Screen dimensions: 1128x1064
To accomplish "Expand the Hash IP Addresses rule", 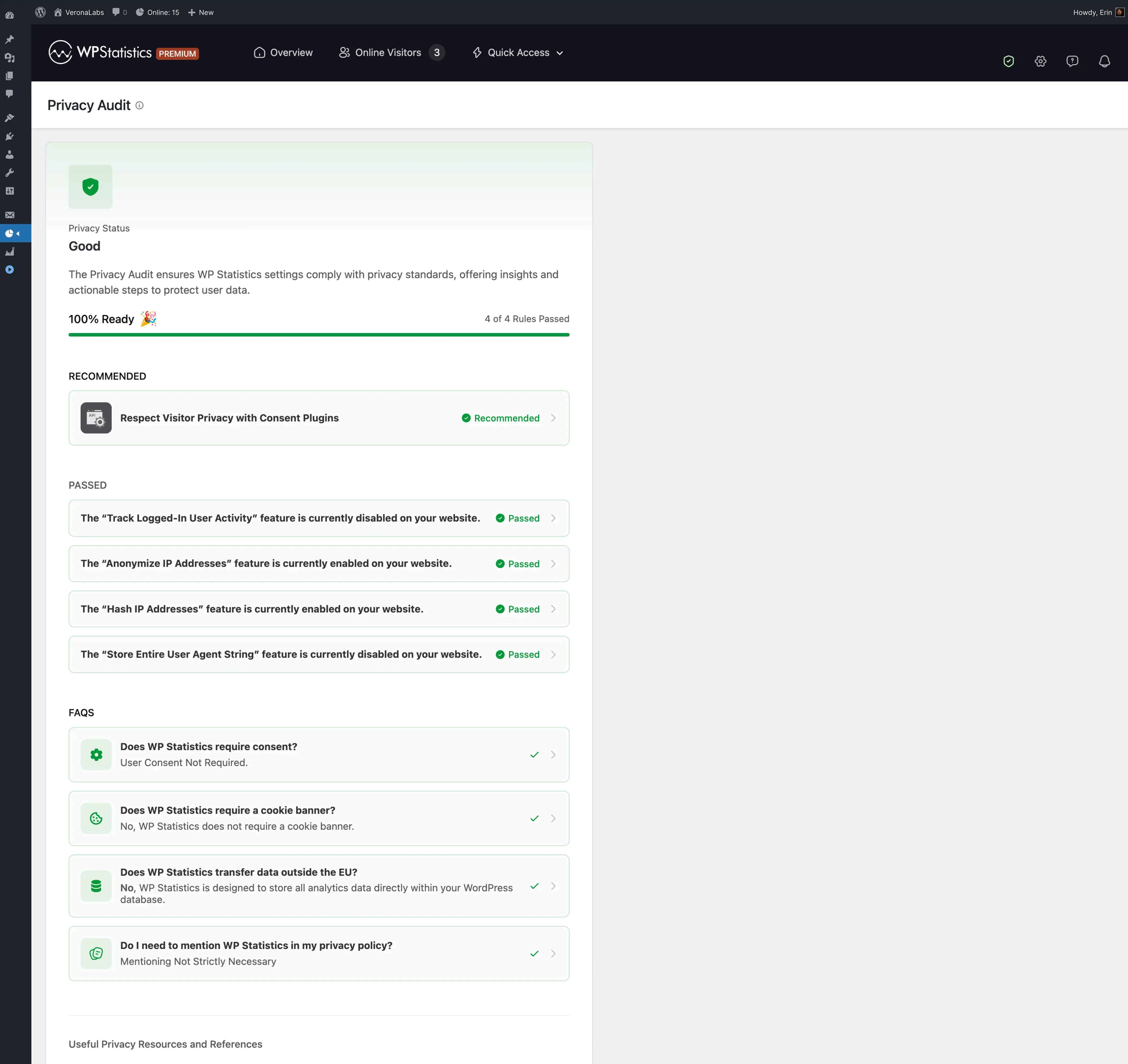I will click(318, 609).
